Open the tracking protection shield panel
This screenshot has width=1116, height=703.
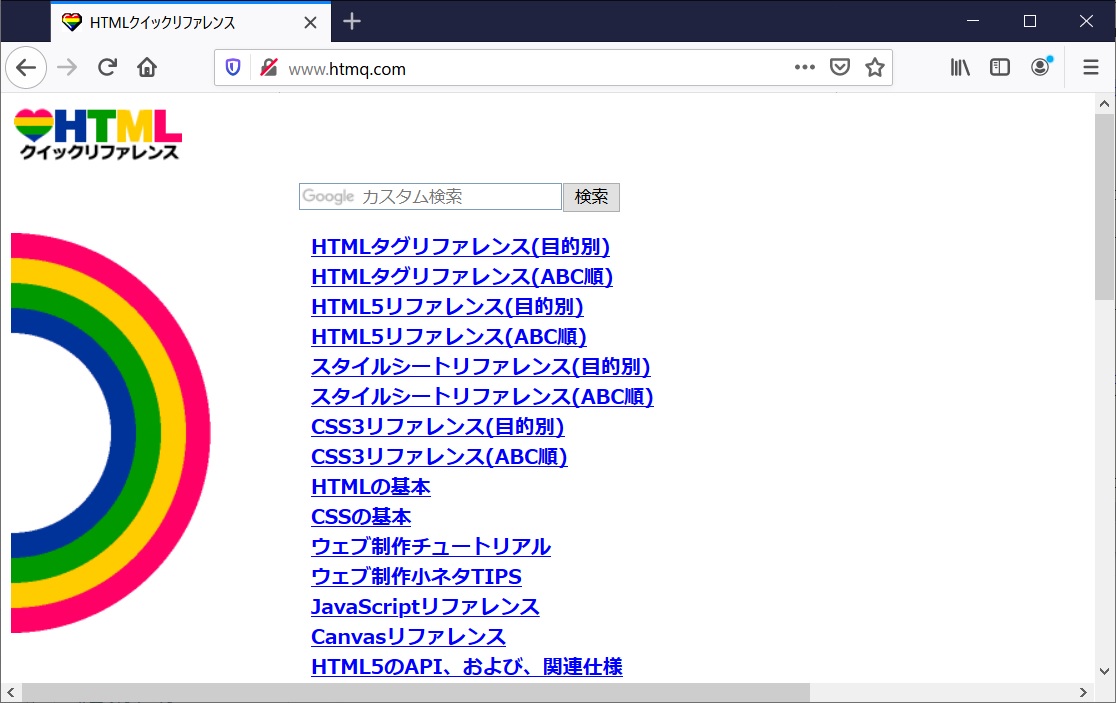pos(233,68)
